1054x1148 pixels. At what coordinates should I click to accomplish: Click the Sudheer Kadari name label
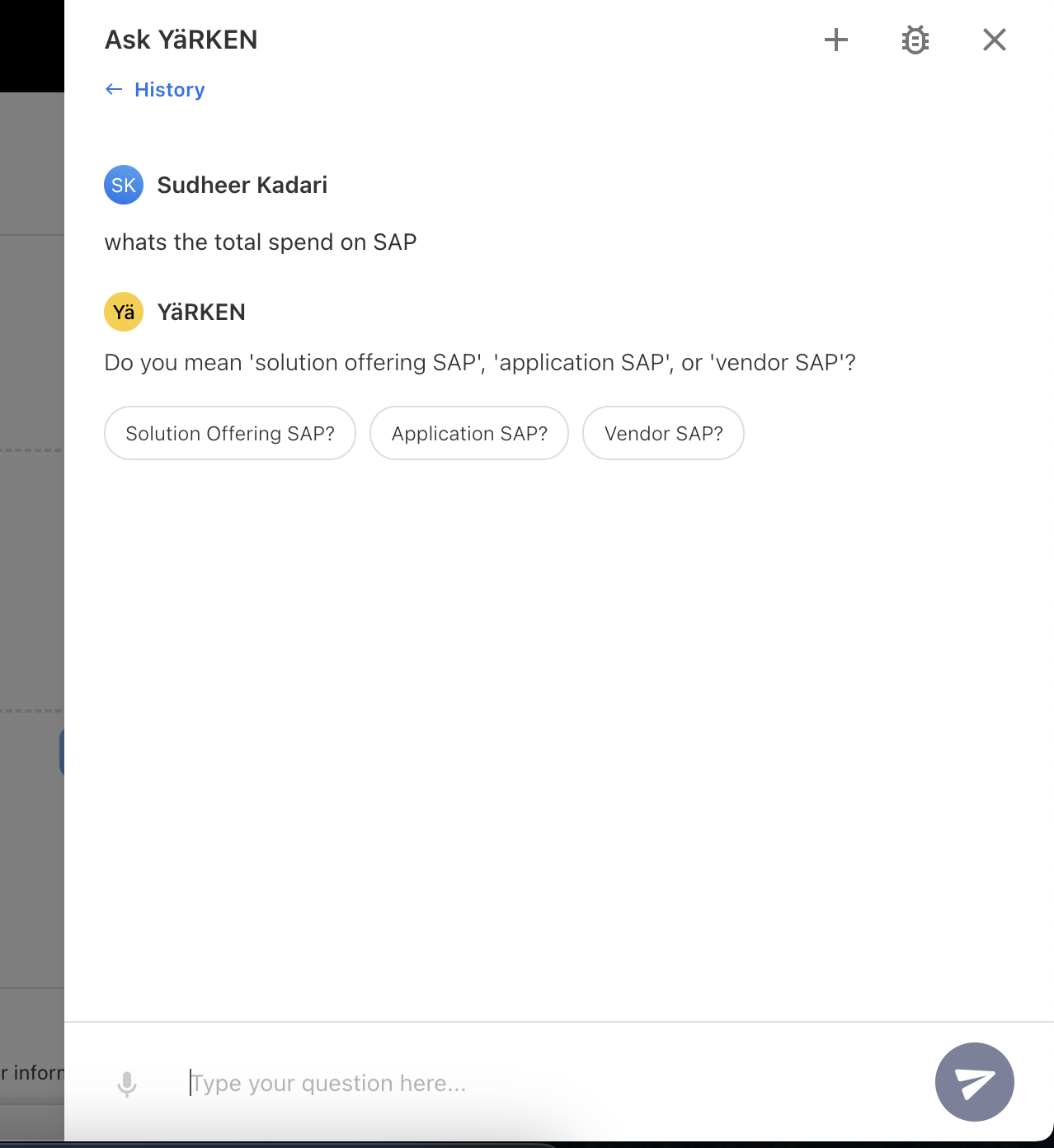tap(242, 185)
